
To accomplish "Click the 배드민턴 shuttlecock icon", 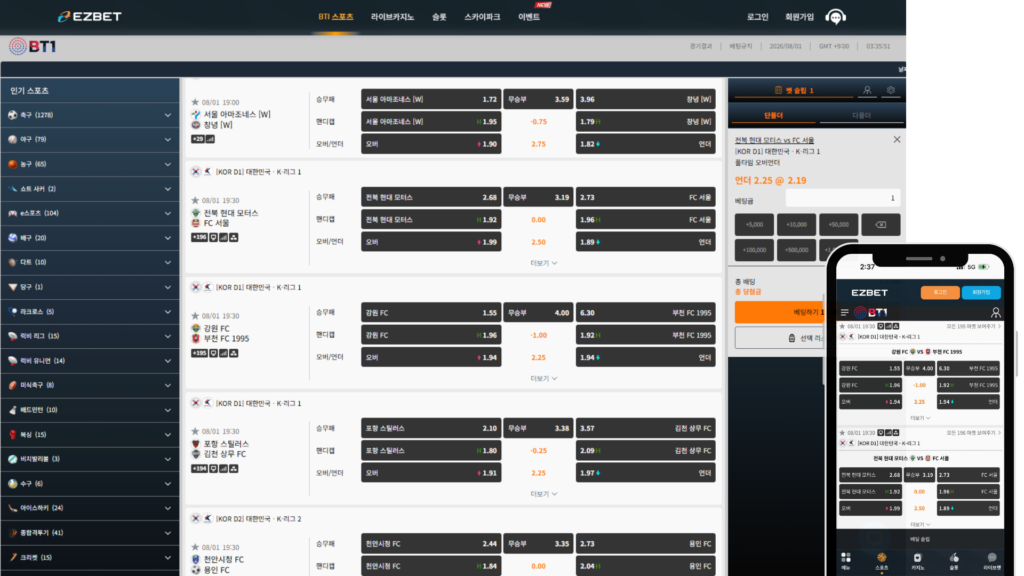I will (12, 410).
